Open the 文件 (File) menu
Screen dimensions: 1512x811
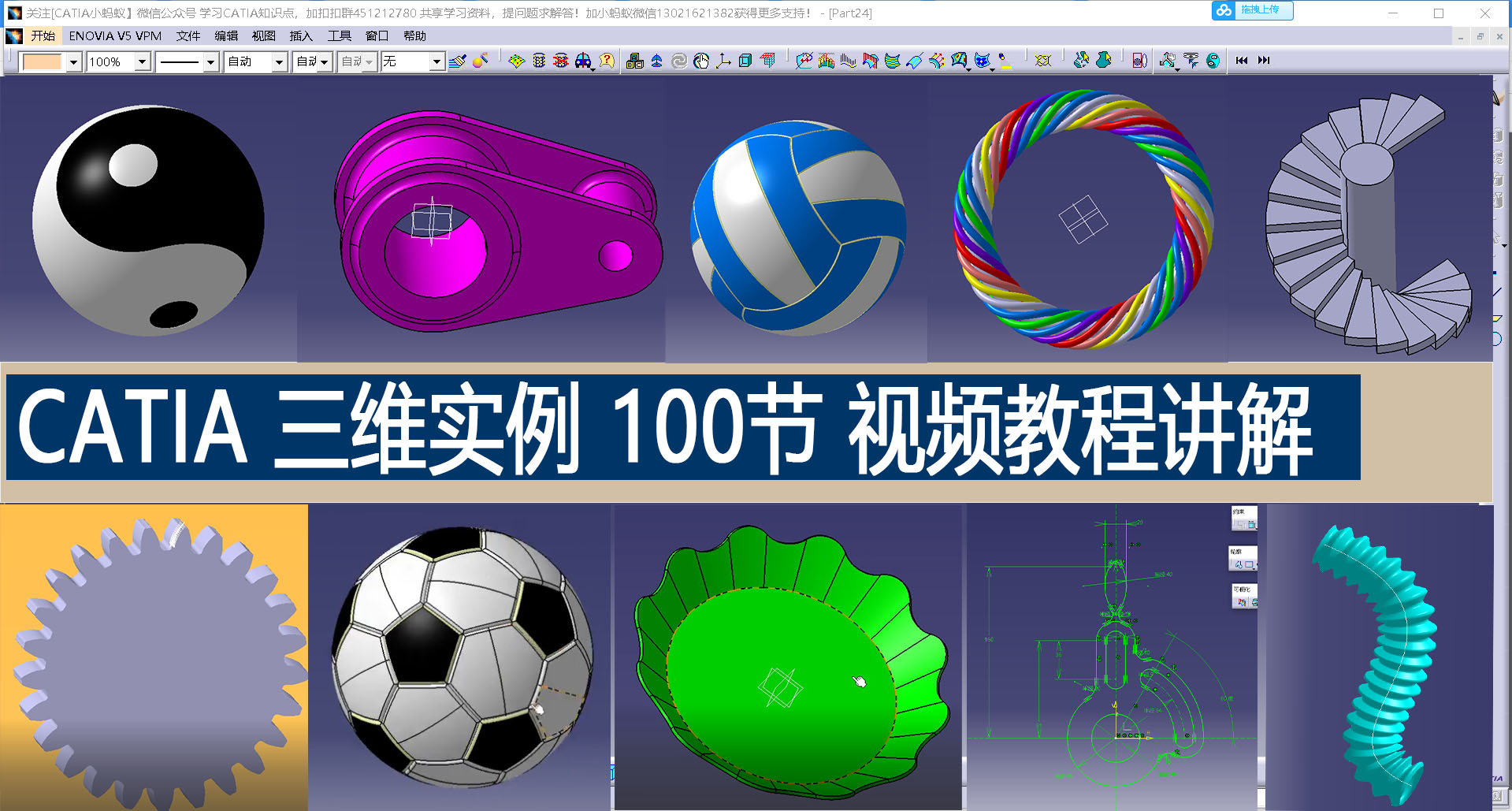188,36
